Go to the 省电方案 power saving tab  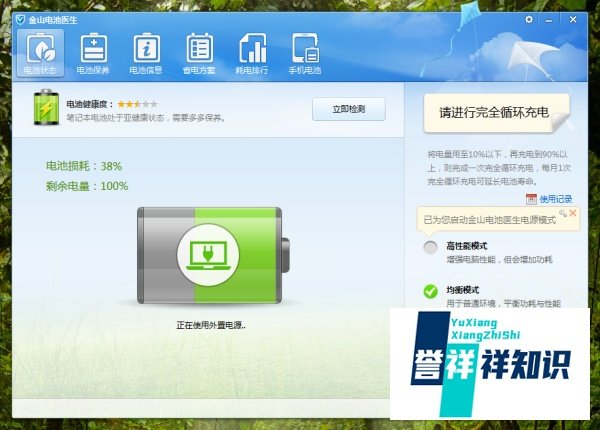[199, 53]
